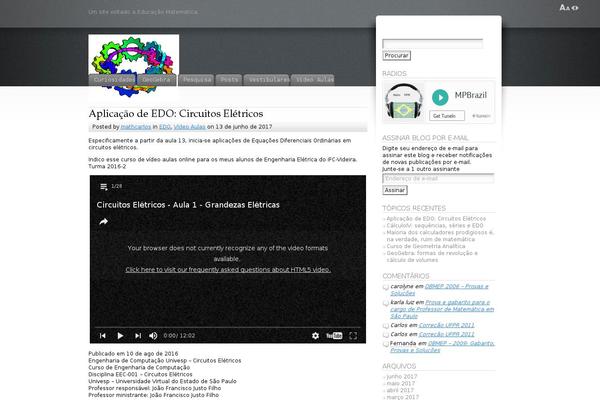This screenshot has height=400, width=600.
Task: Click the video title Circuitos Elétricos - Aula 1
Action: 188,205
